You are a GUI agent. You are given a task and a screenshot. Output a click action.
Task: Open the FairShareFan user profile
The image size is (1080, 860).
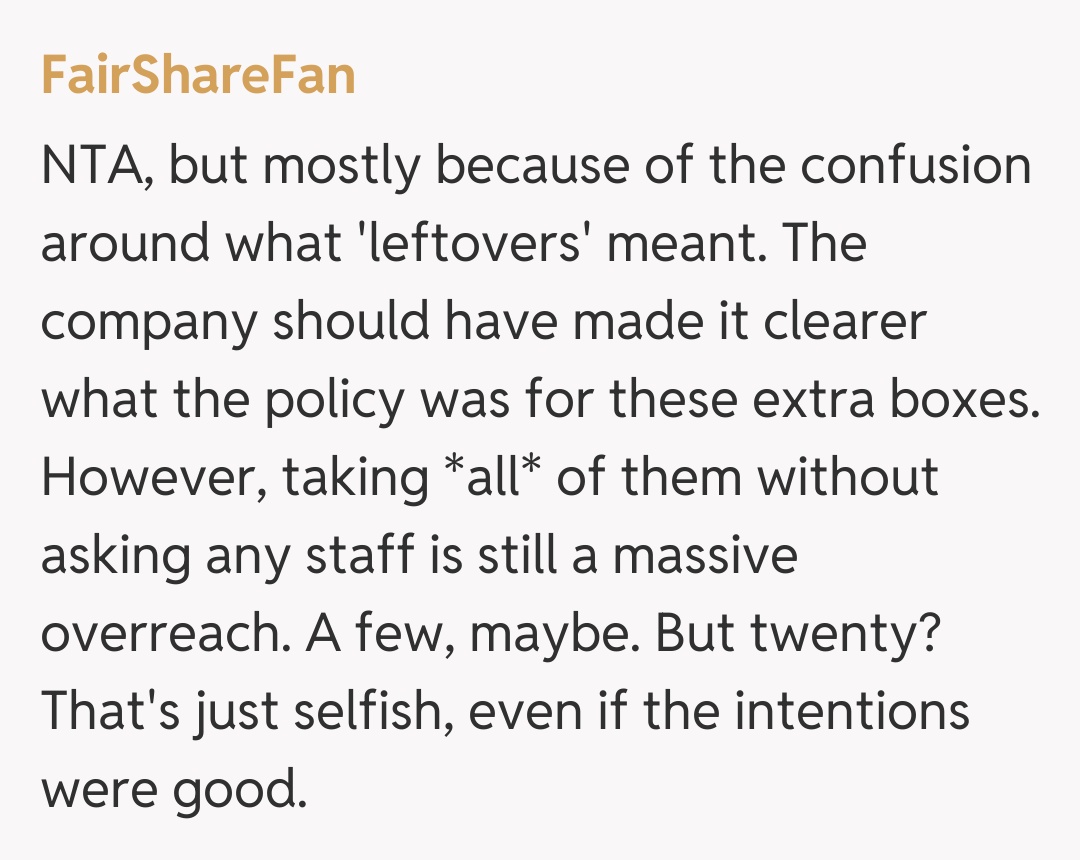(x=198, y=75)
